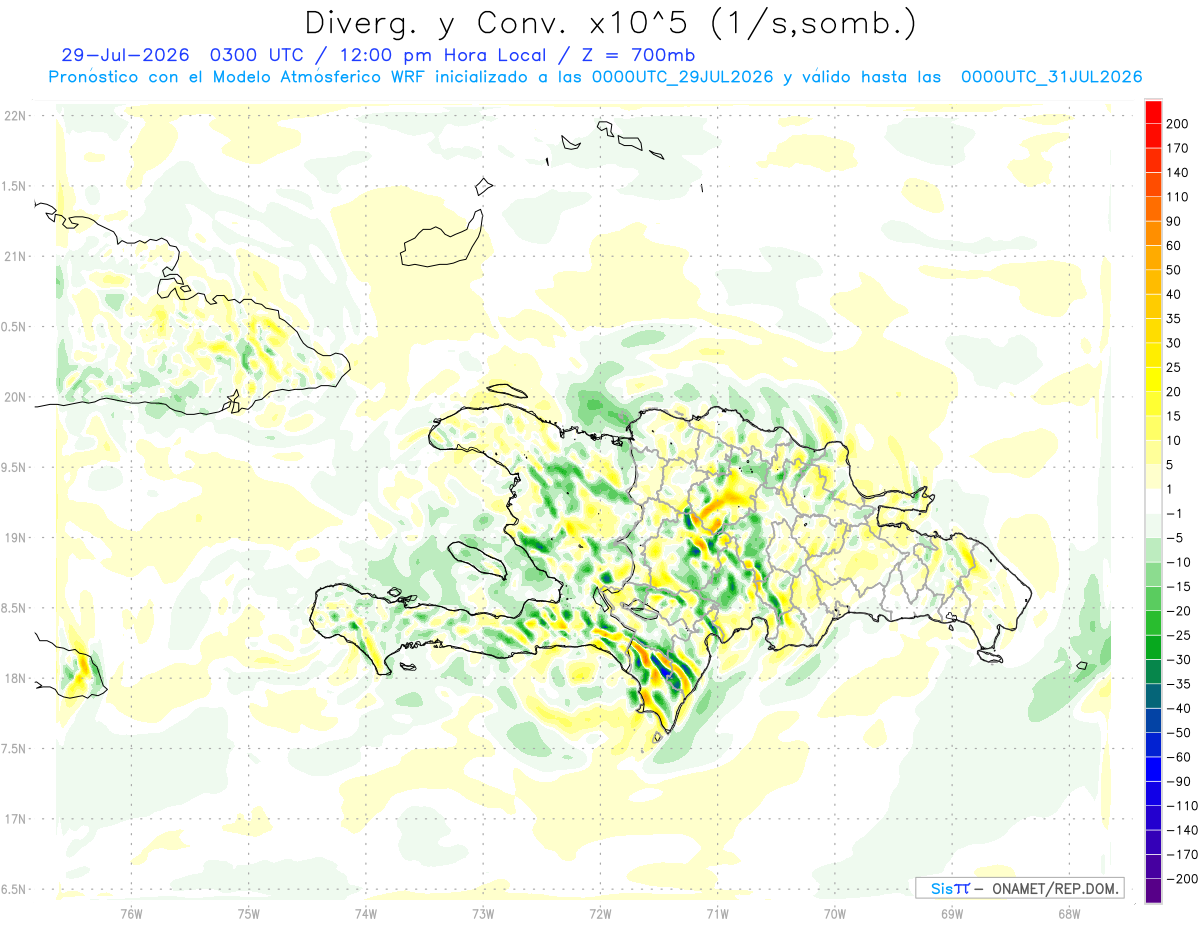Click the colorbar value -90 label
Viewport: 1200px width, 927px height.
pos(1178,782)
